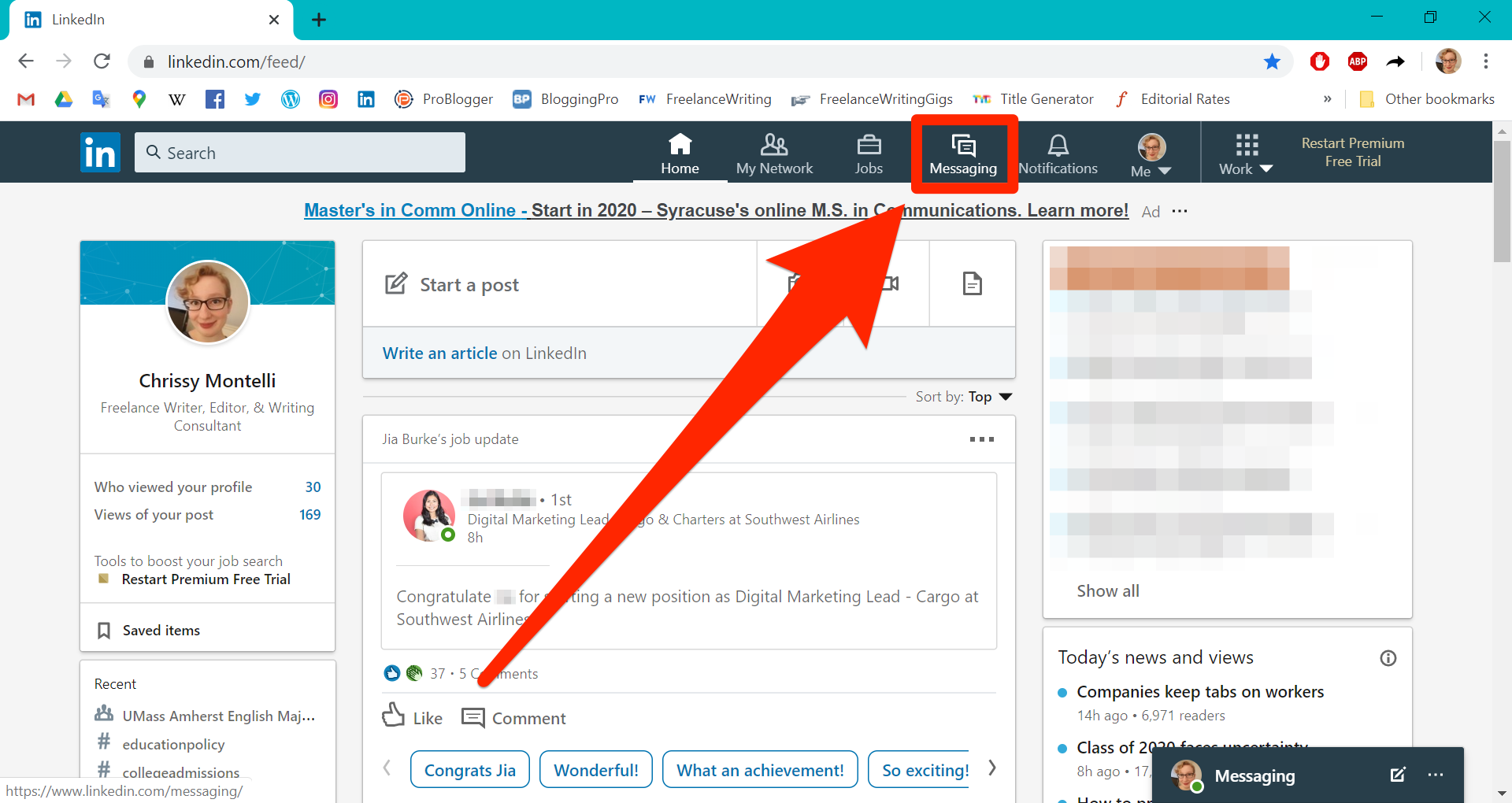Click the LinkedIn Search field
The width and height of the screenshot is (1512, 803).
(300, 153)
